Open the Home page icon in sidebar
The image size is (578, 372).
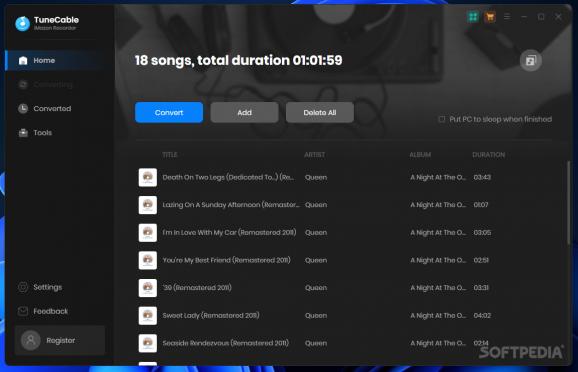point(23,60)
